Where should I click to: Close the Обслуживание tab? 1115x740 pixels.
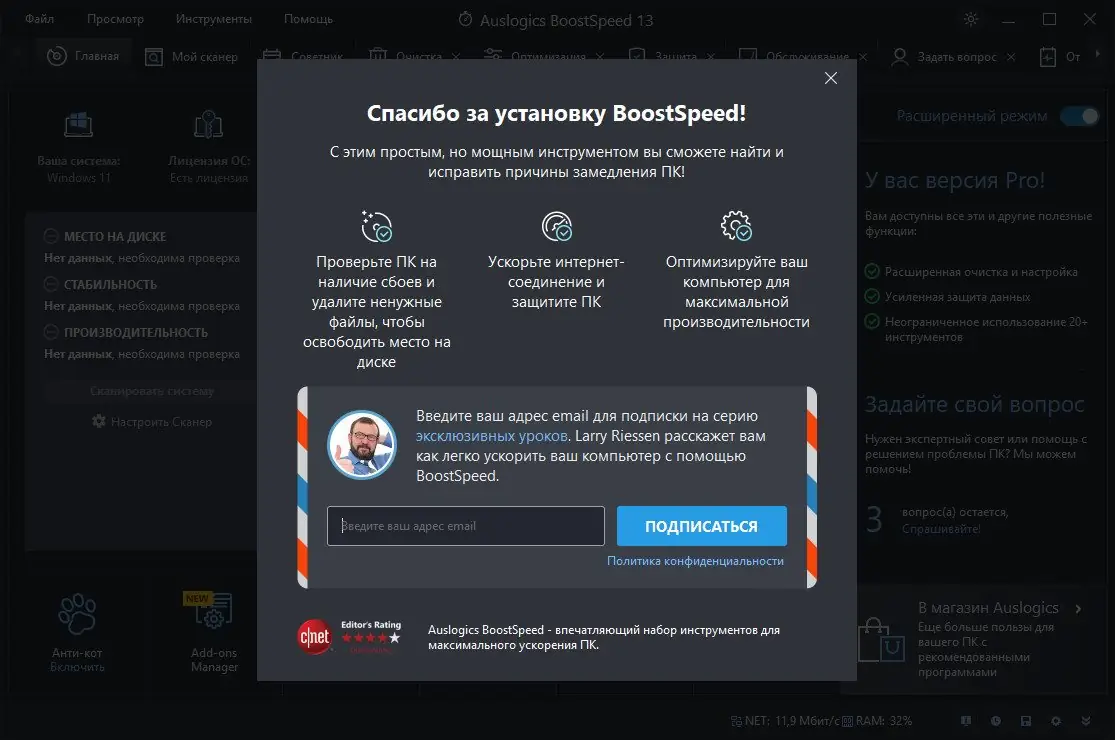click(x=863, y=57)
